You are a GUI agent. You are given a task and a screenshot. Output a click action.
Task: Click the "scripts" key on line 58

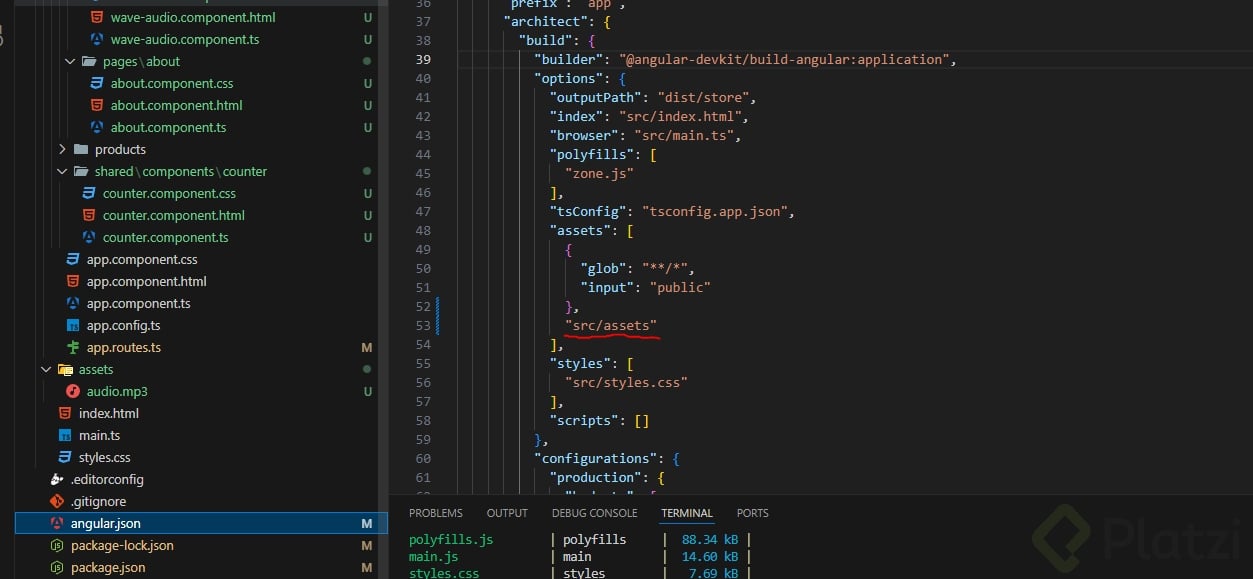[584, 420]
